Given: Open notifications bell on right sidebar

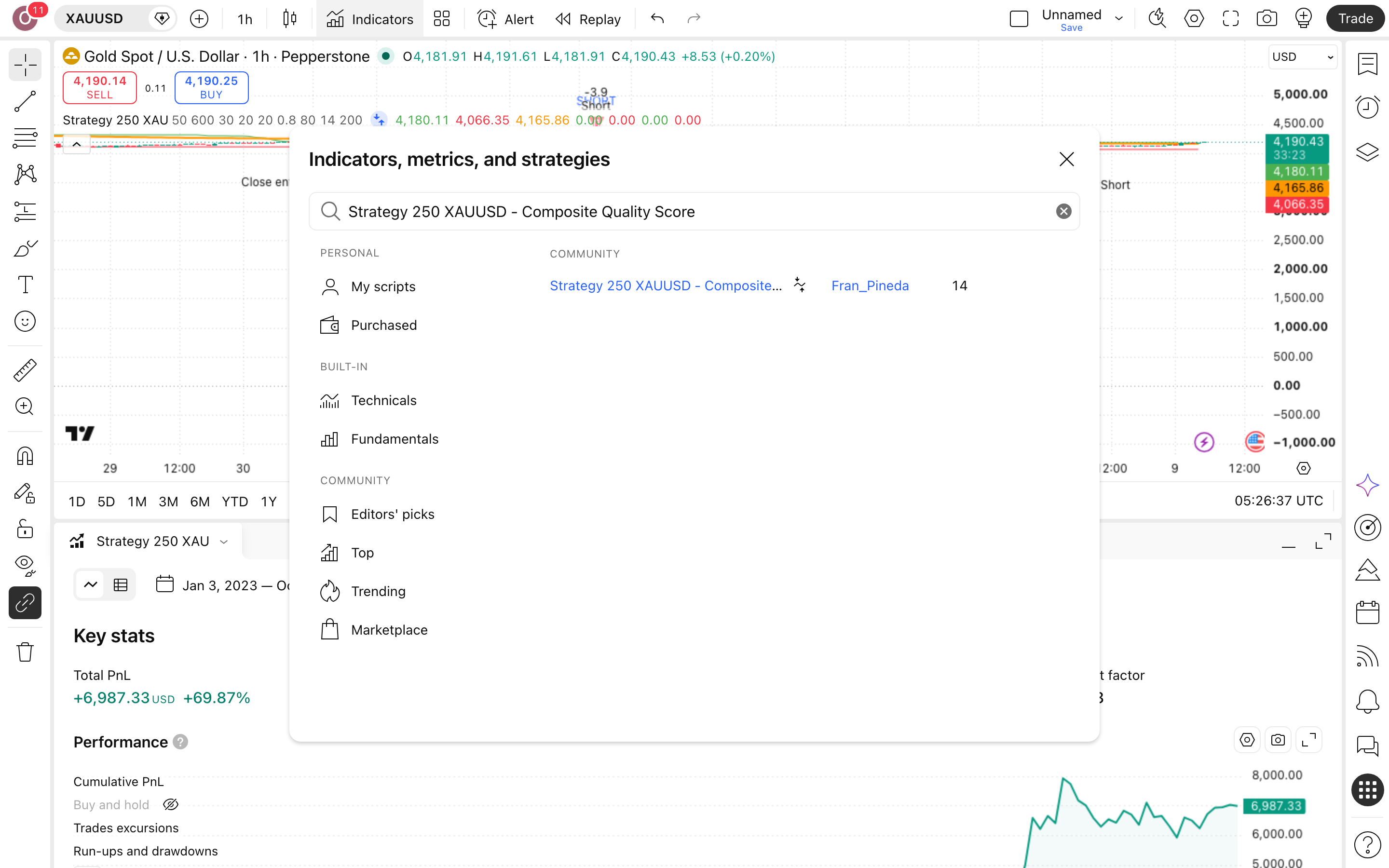Looking at the screenshot, I should [x=1367, y=701].
